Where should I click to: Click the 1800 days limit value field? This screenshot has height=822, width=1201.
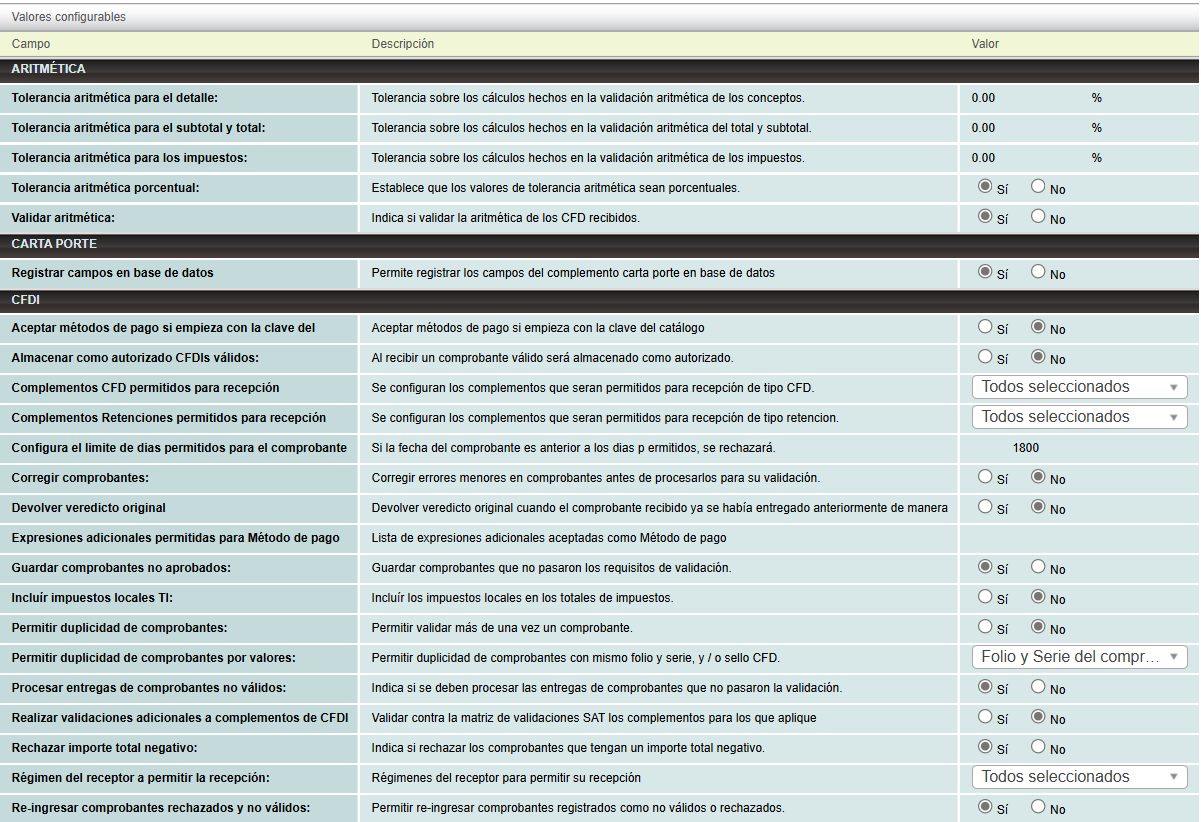click(x=1025, y=448)
